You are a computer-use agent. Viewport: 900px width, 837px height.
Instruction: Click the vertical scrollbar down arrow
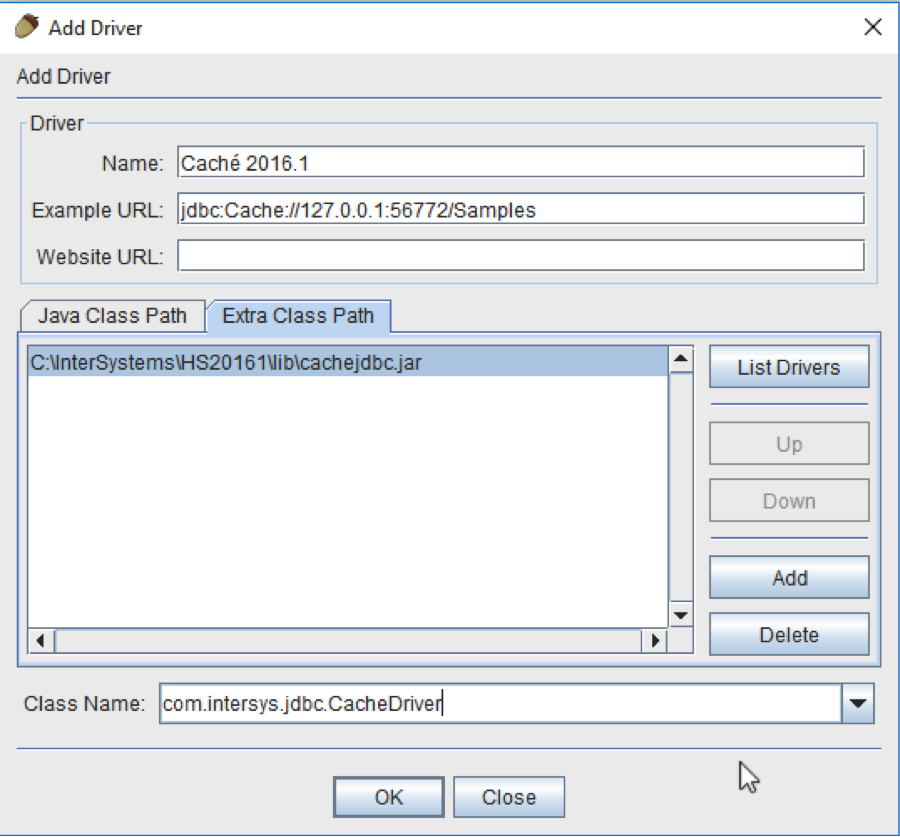pos(680,615)
